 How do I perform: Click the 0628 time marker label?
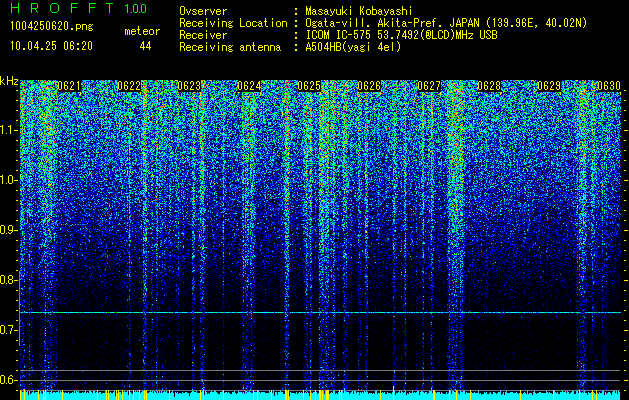pos(489,86)
